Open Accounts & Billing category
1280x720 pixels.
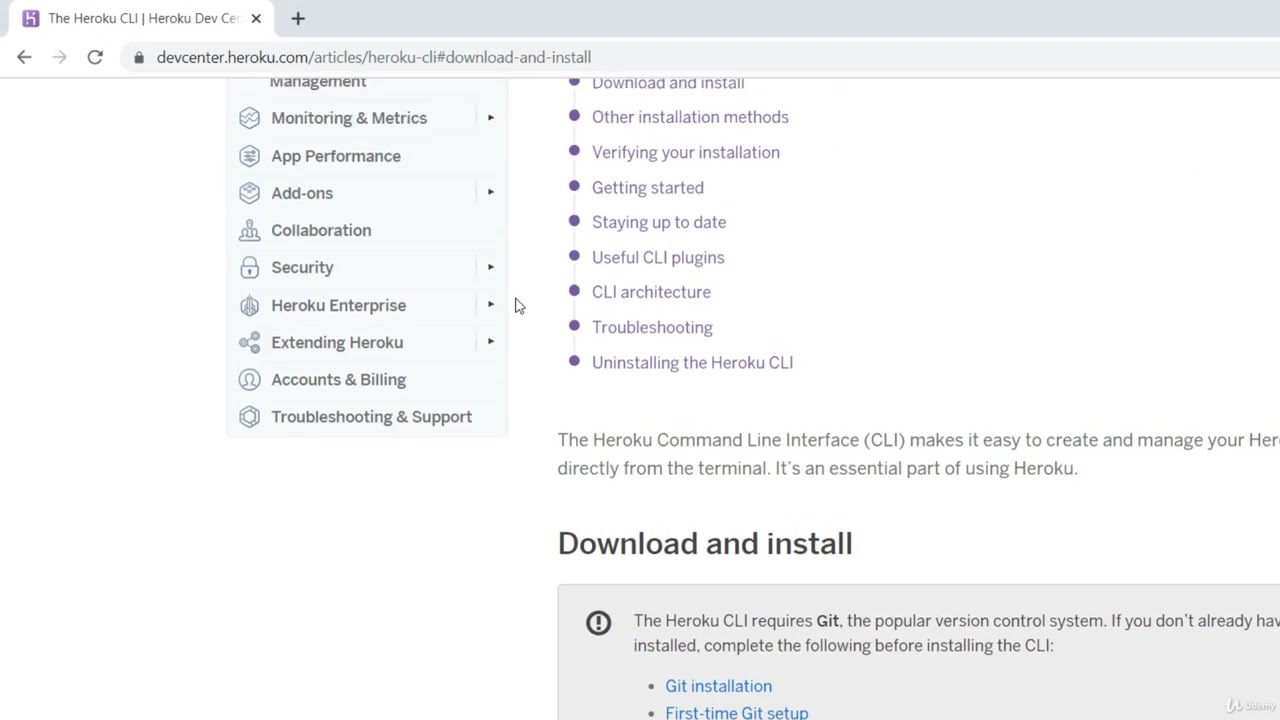coord(338,379)
